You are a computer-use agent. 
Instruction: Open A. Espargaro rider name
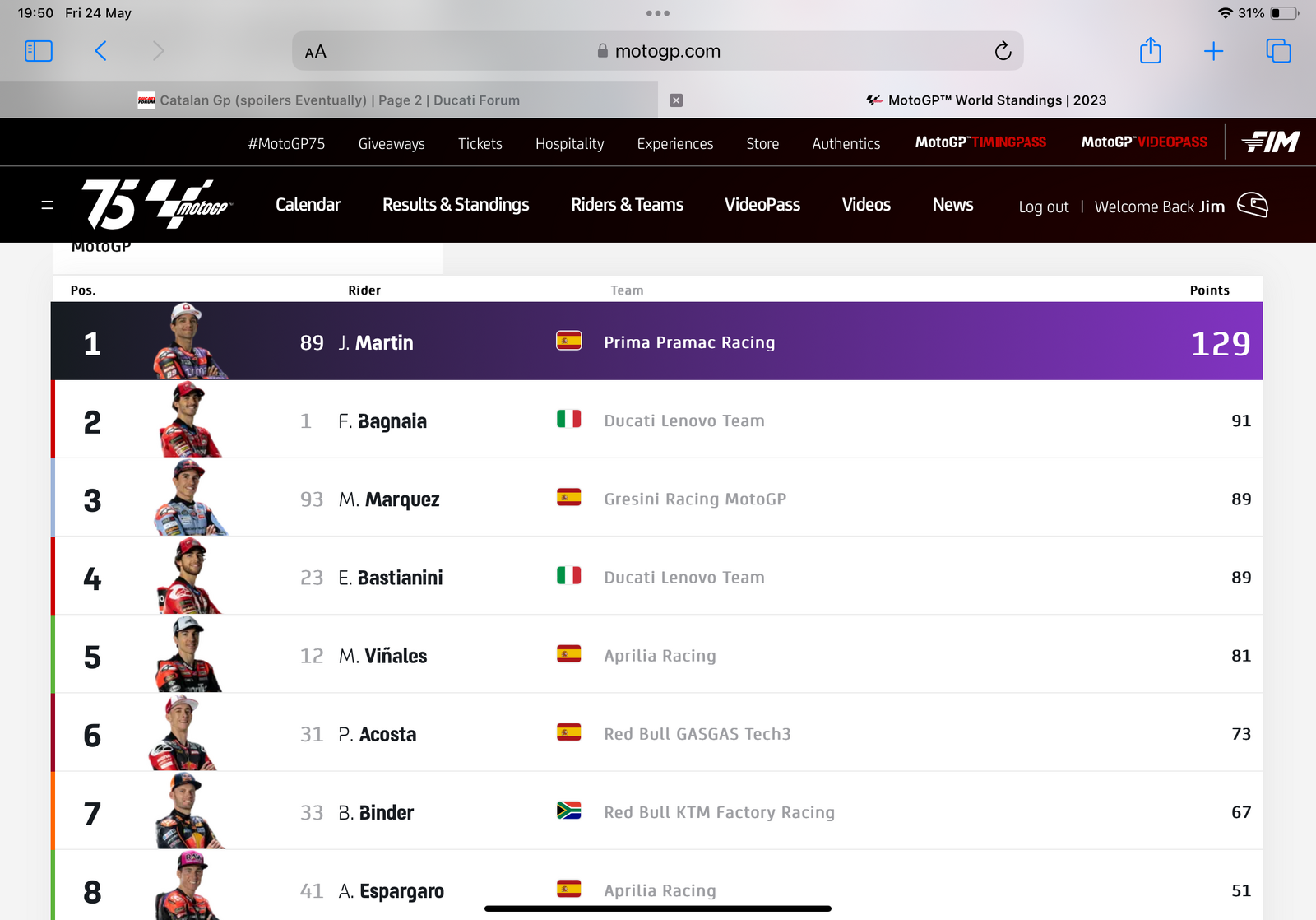point(391,891)
